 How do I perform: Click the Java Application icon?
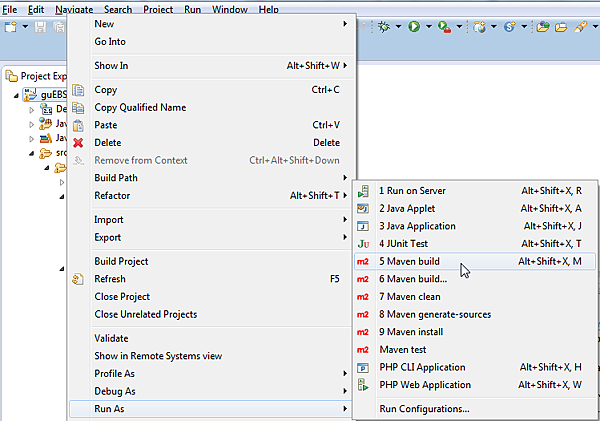point(363,226)
